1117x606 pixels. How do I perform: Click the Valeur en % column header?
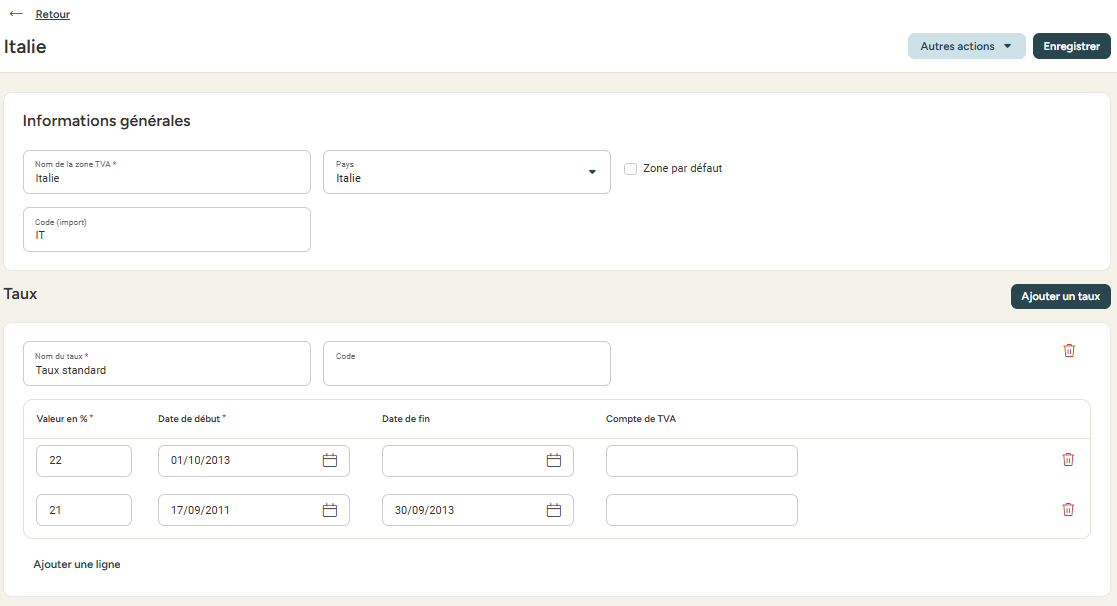pyautogui.click(x=64, y=419)
